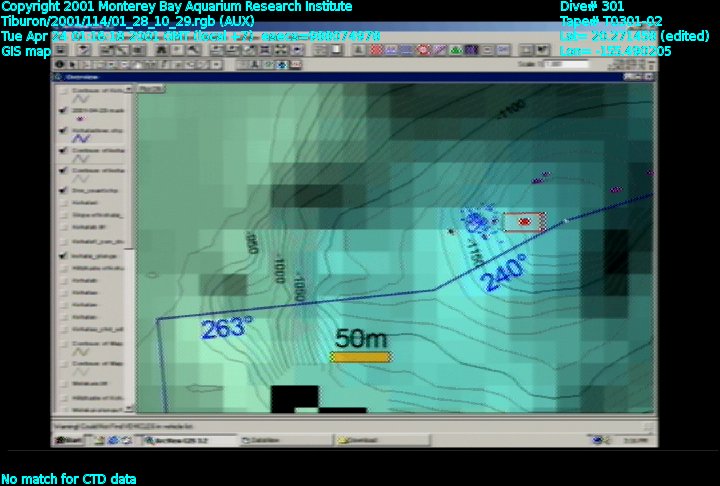Click the small green icon in tools row
The image size is (720, 486).
pyautogui.click(x=269, y=65)
